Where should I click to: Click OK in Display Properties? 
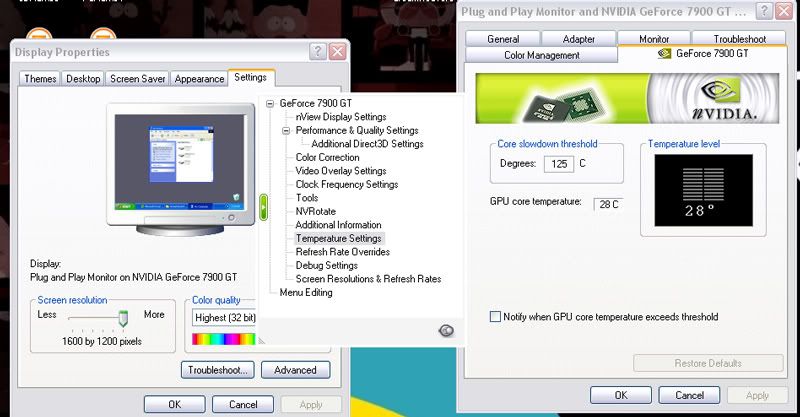[174, 404]
